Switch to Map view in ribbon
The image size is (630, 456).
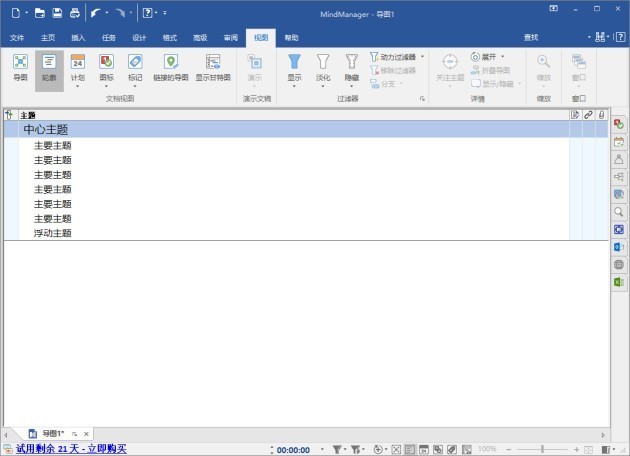tap(20, 67)
